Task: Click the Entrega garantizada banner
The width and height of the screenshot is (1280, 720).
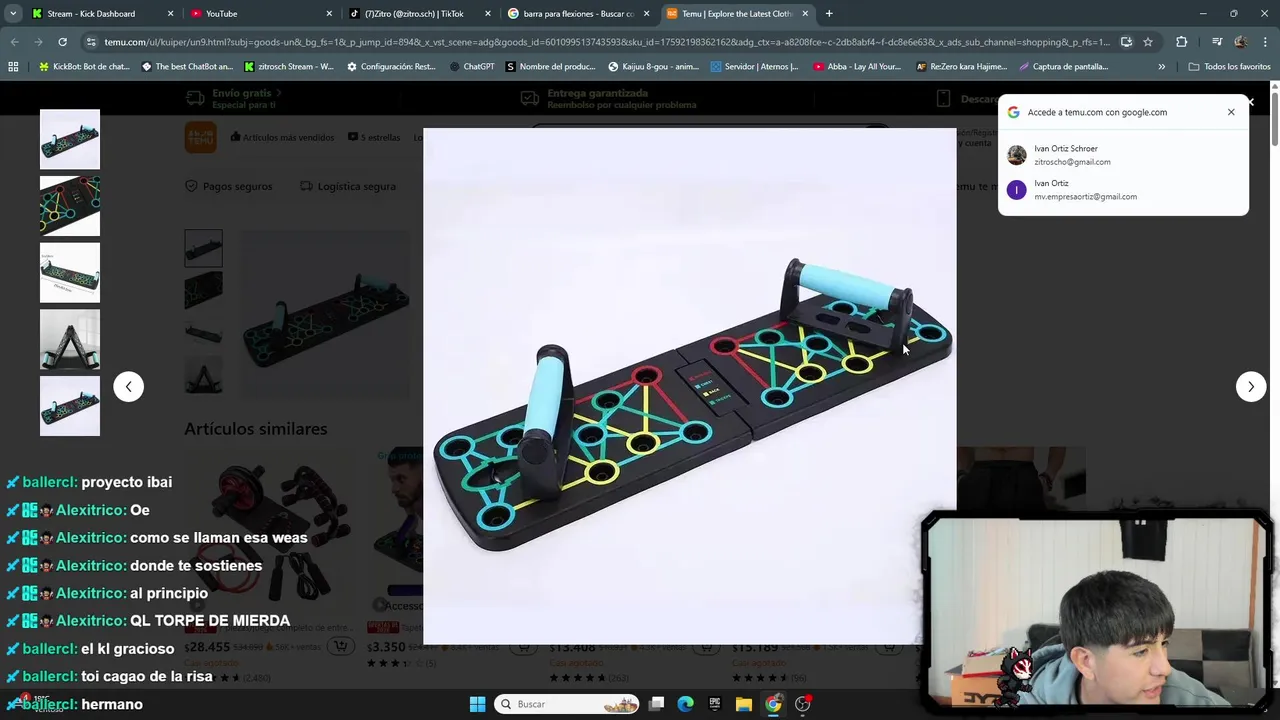Action: (x=608, y=98)
